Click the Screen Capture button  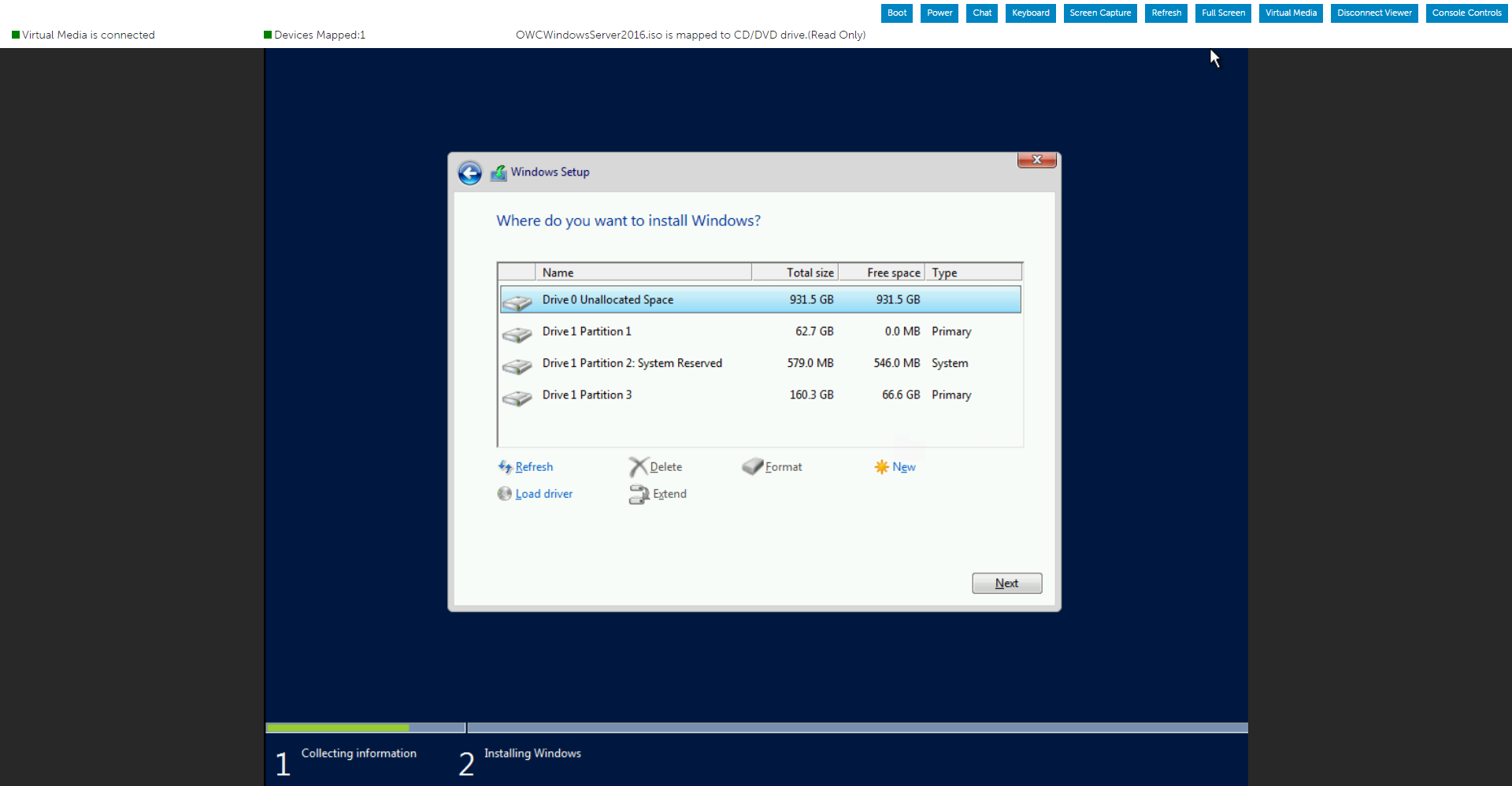point(1100,13)
